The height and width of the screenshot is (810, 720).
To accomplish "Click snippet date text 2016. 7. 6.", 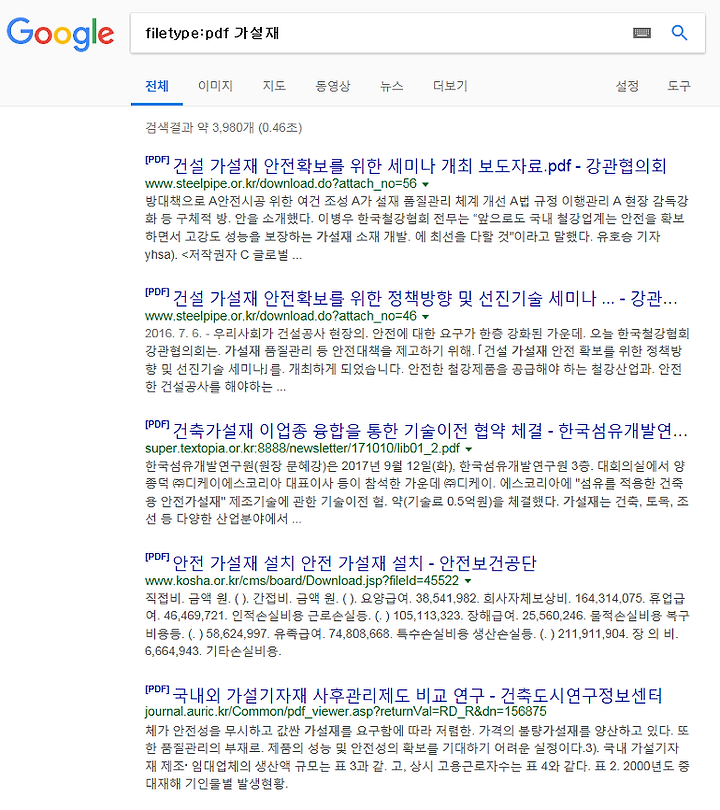I will pos(173,334).
